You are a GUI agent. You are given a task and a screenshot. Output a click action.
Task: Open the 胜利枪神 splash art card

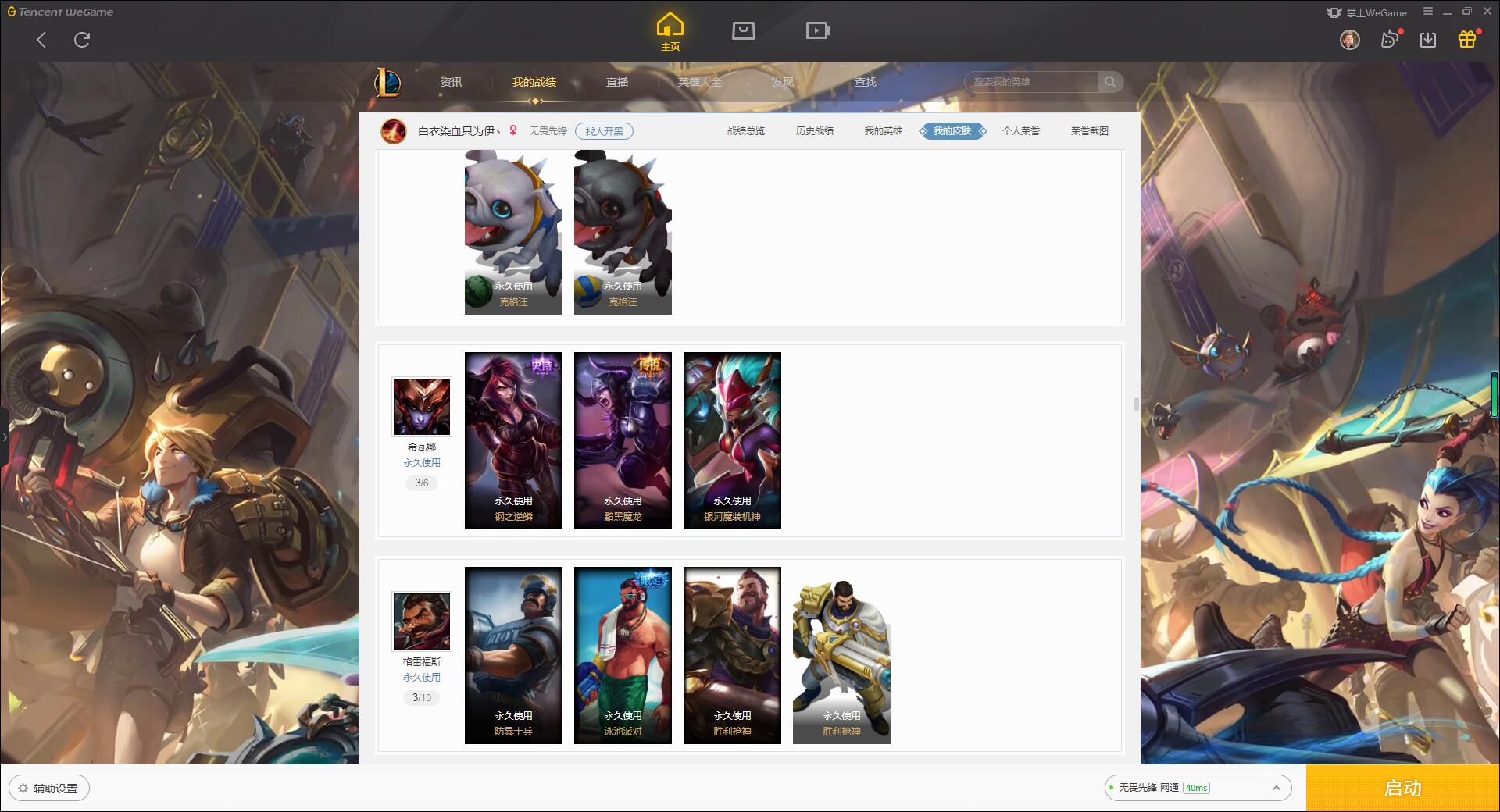pyautogui.click(x=732, y=655)
